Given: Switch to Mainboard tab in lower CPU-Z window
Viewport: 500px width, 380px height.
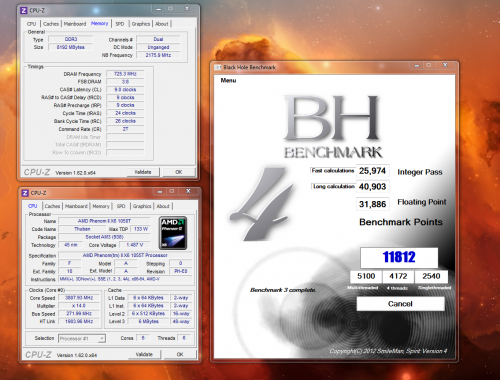Looking at the screenshot, I should (76, 206).
